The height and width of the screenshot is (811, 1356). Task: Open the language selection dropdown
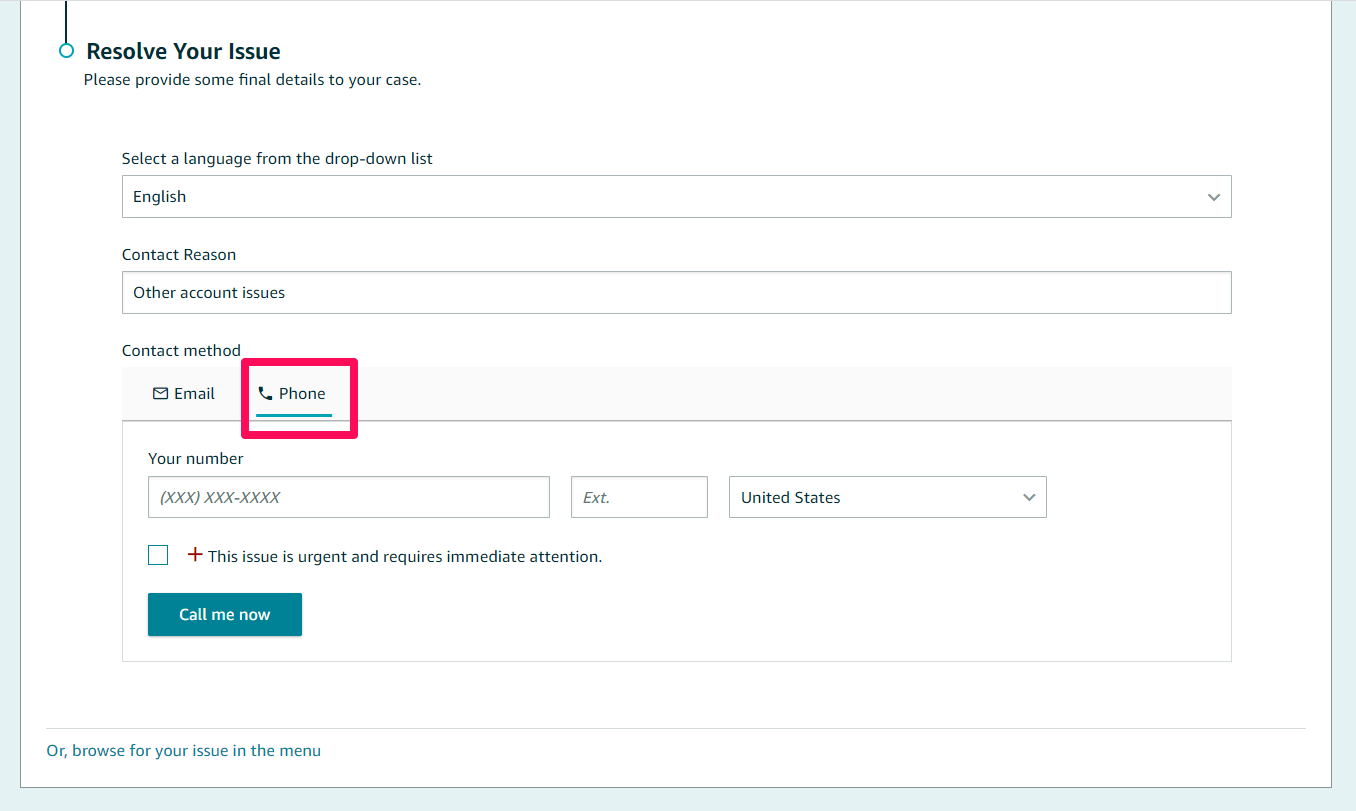coord(676,196)
